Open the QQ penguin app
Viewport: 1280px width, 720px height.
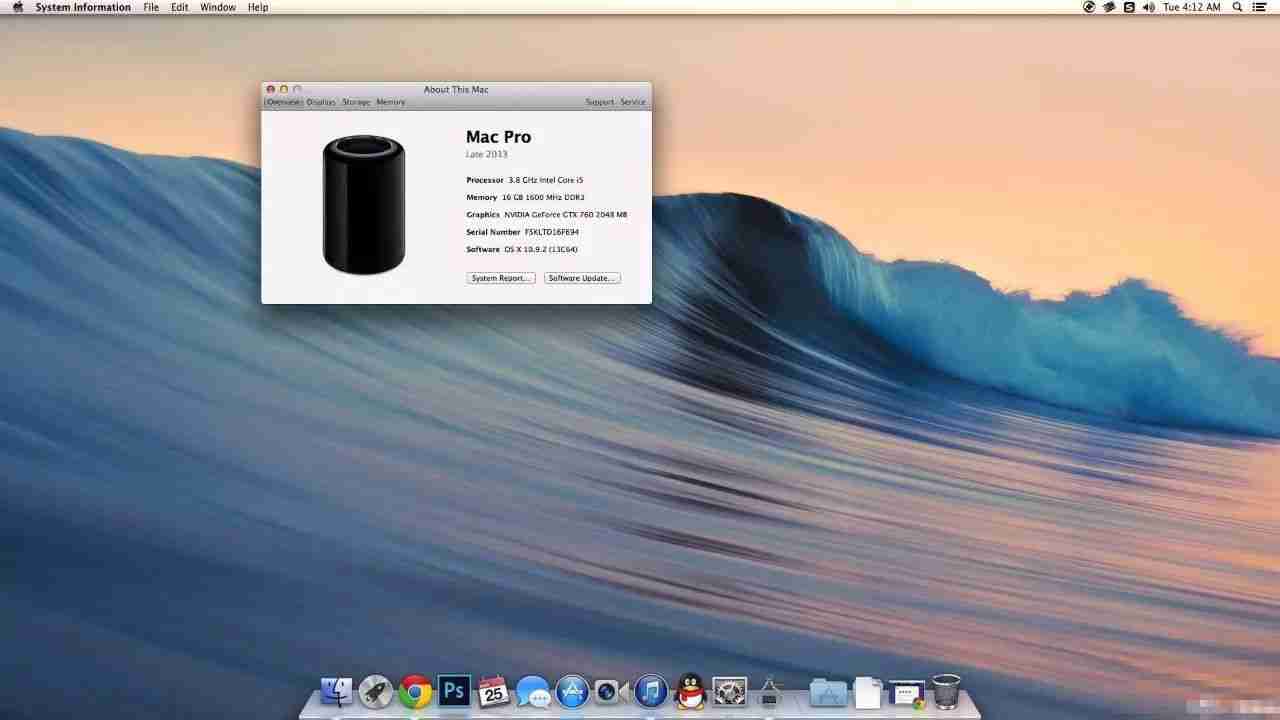tap(690, 691)
